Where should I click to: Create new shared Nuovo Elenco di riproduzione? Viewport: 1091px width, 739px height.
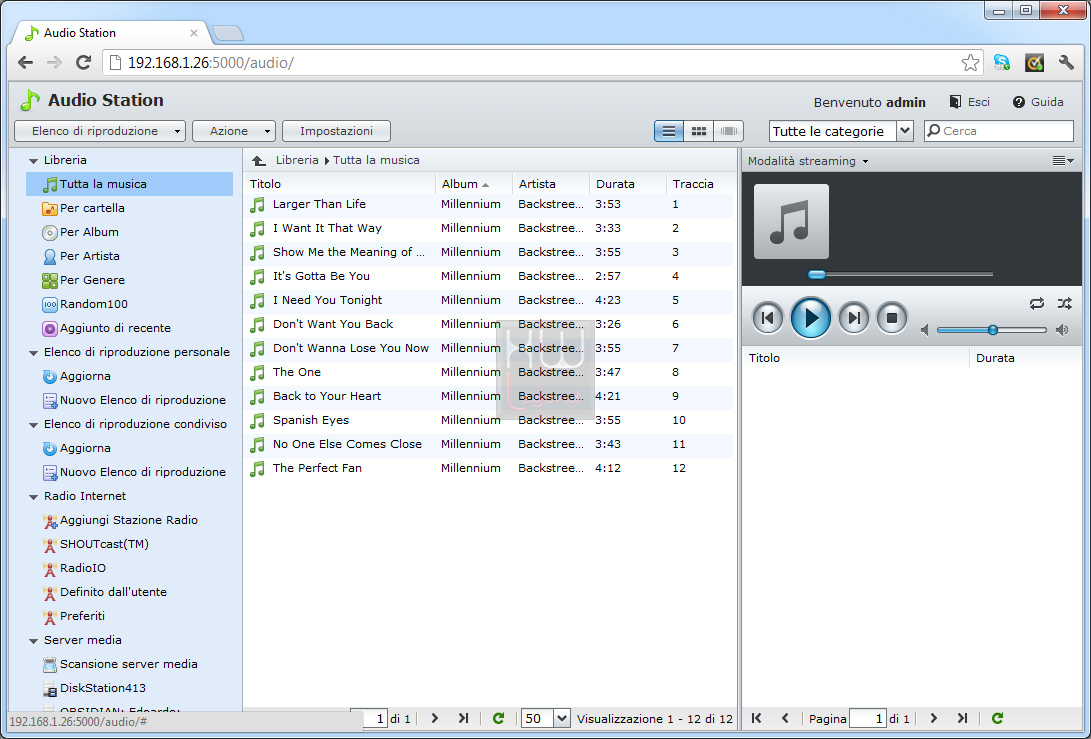point(134,472)
